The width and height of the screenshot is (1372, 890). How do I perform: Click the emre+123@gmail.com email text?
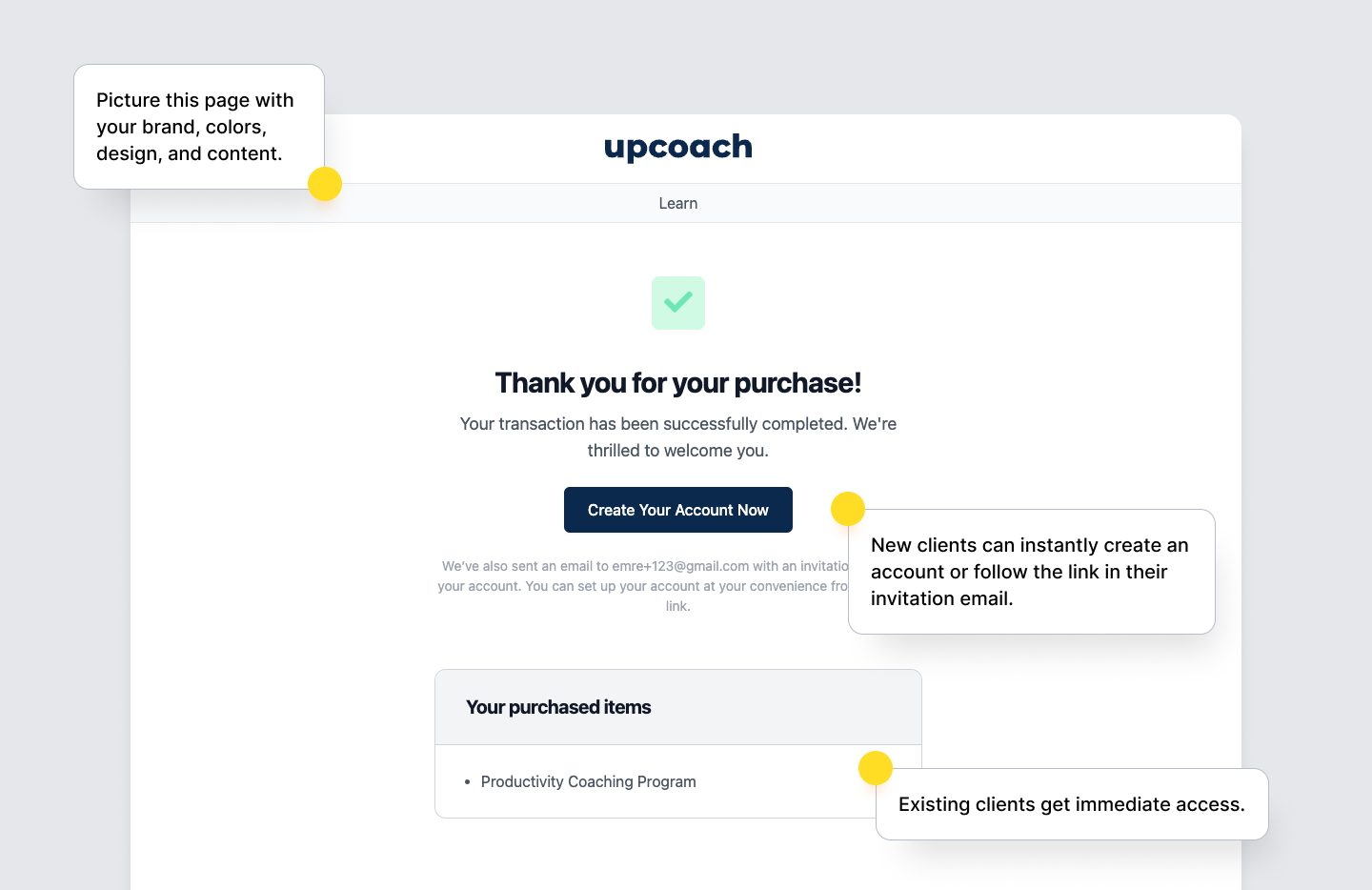[680, 566]
